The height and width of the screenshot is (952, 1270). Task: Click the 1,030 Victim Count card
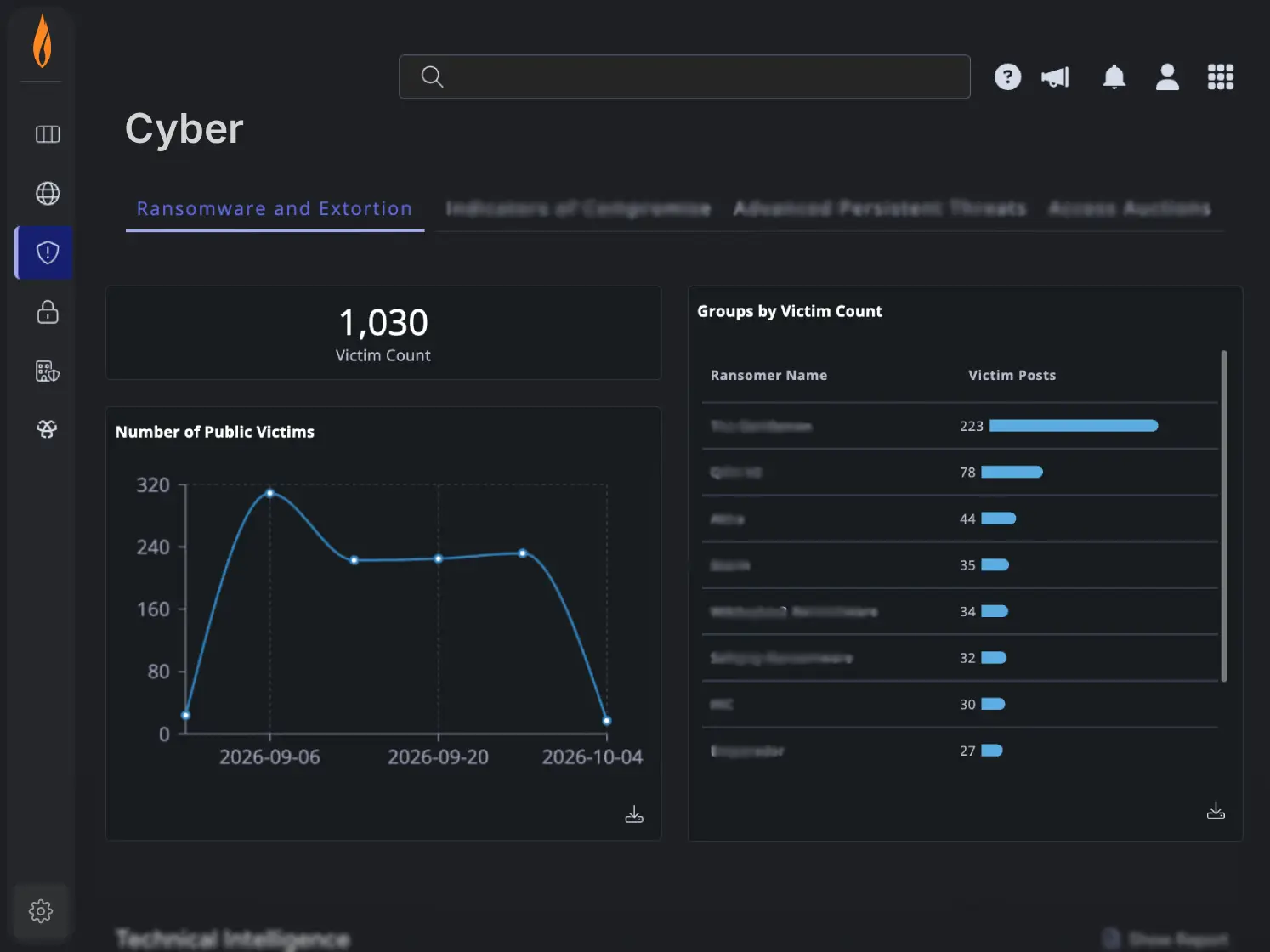pyautogui.click(x=383, y=333)
